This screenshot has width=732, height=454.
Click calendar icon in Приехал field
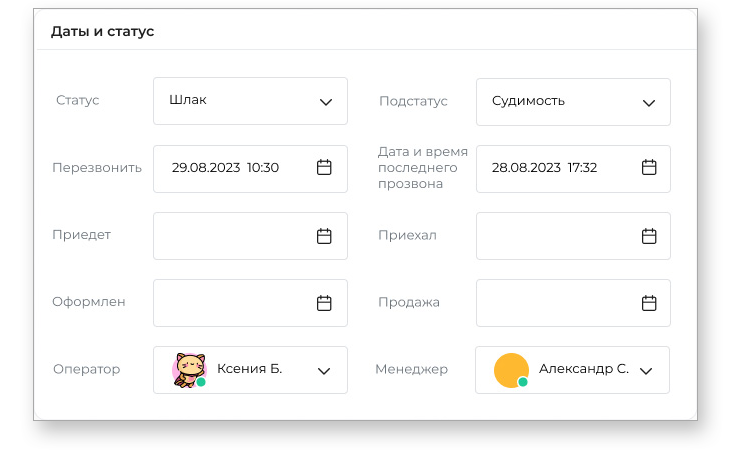tap(648, 236)
